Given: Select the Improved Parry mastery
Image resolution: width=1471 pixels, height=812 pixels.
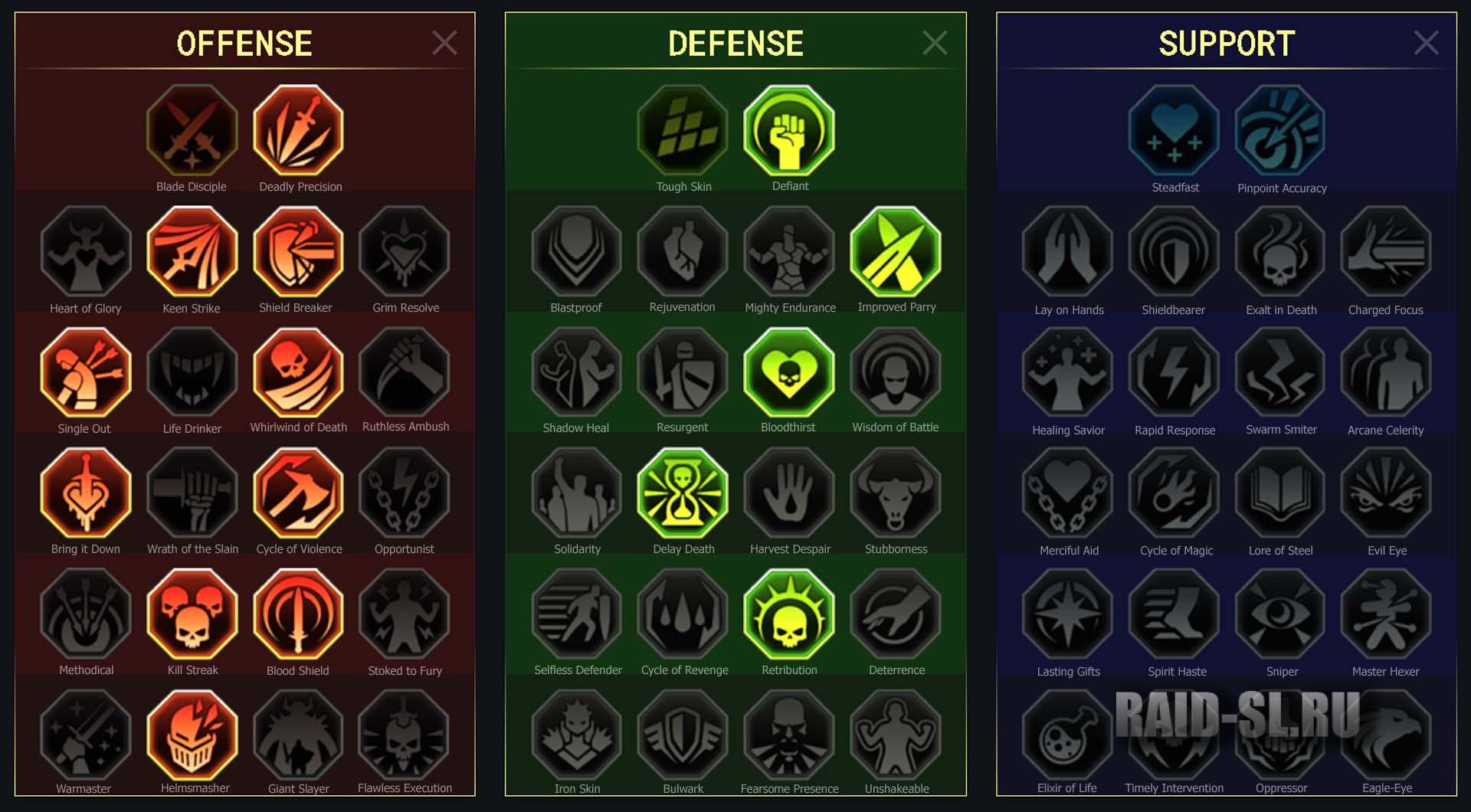Looking at the screenshot, I should [x=896, y=251].
